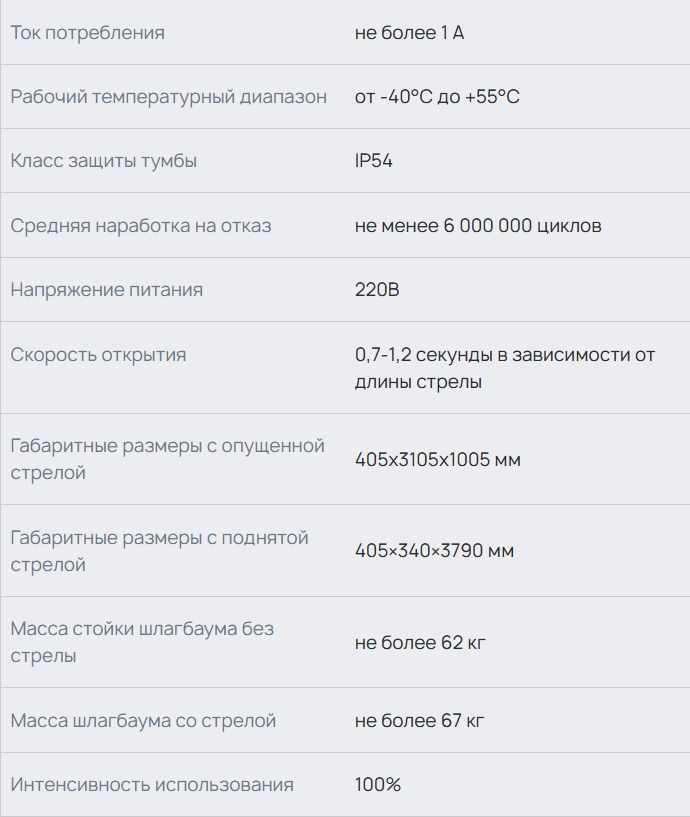This screenshot has height=817, width=690.
Task: Click the 'Ток потребления' row label
Action: 88,33
